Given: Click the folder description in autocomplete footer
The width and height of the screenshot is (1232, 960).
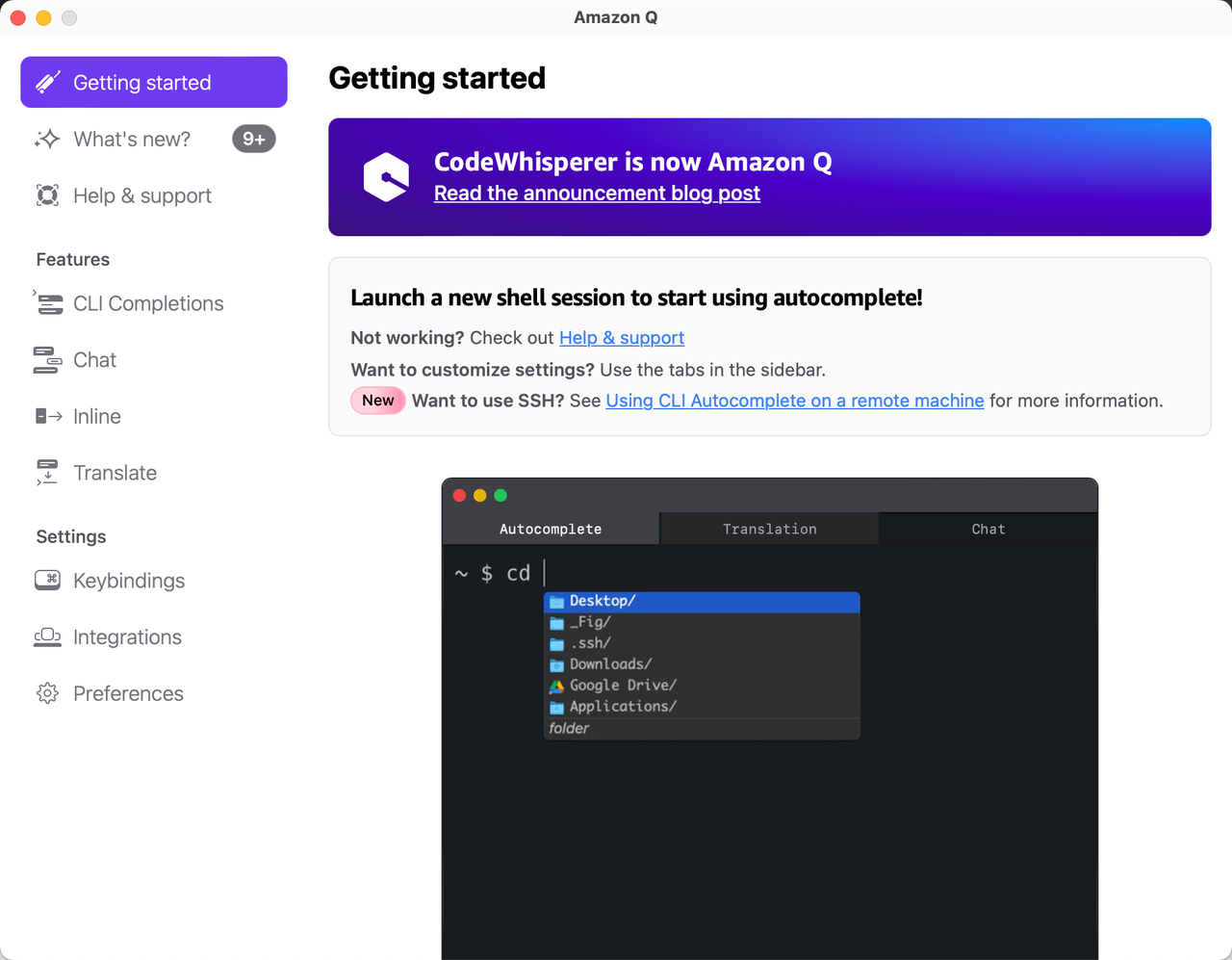Looking at the screenshot, I should (x=569, y=729).
